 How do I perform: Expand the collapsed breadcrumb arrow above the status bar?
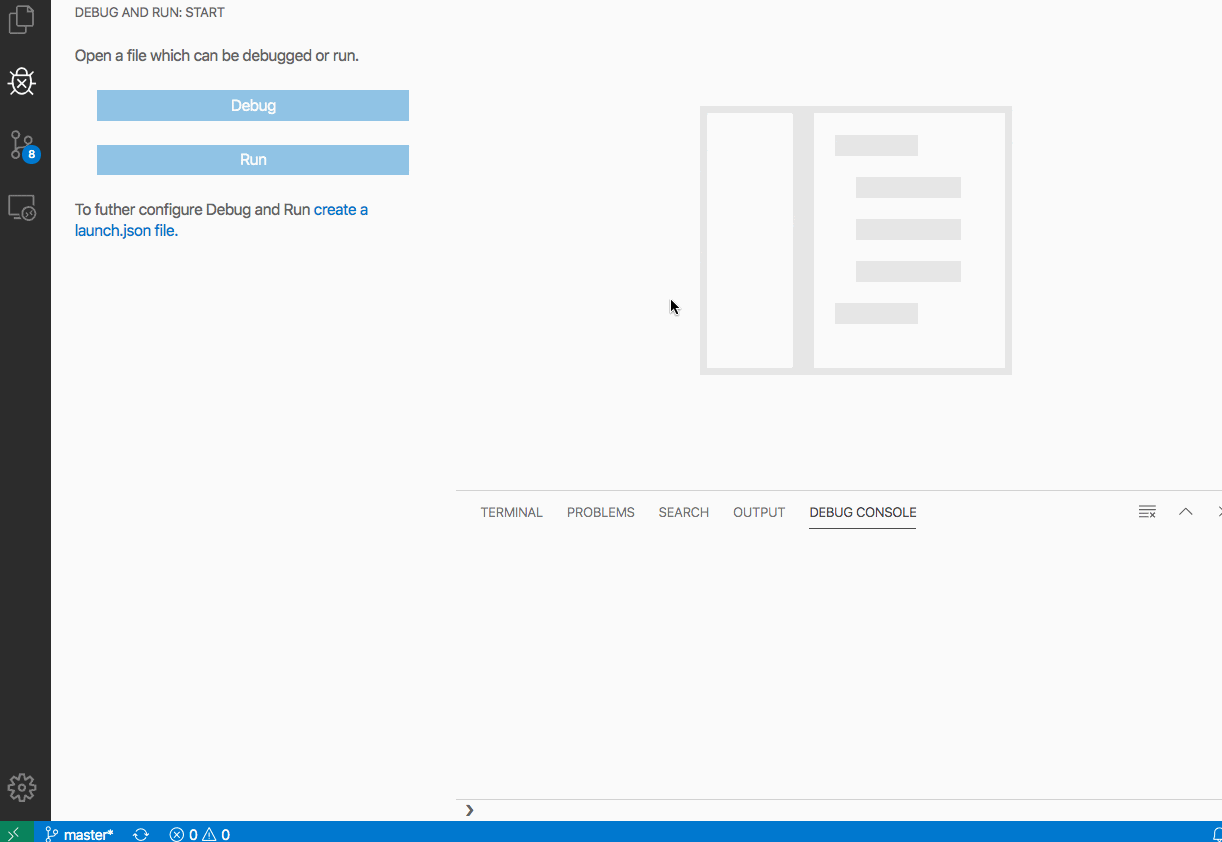pyautogui.click(x=469, y=810)
